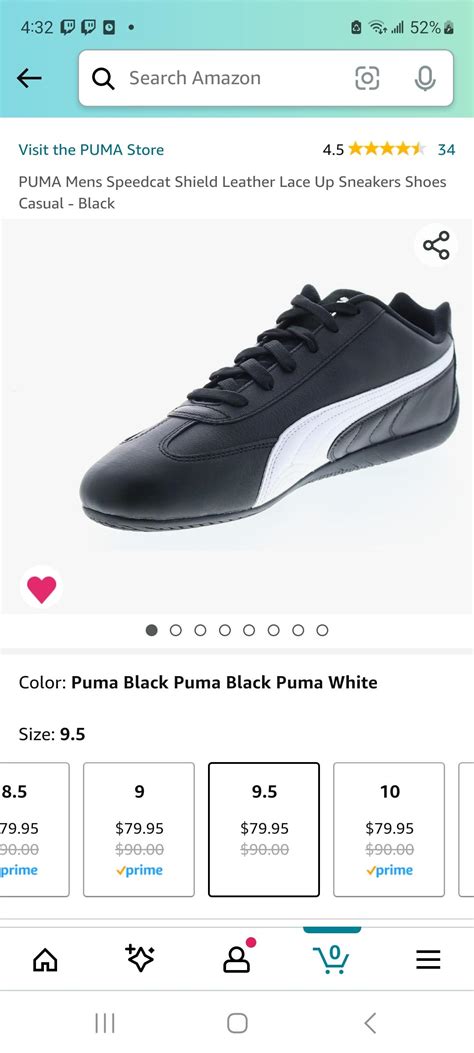Open the 34 ratings link
Image resolution: width=474 pixels, height=1053 pixels.
coord(446,150)
